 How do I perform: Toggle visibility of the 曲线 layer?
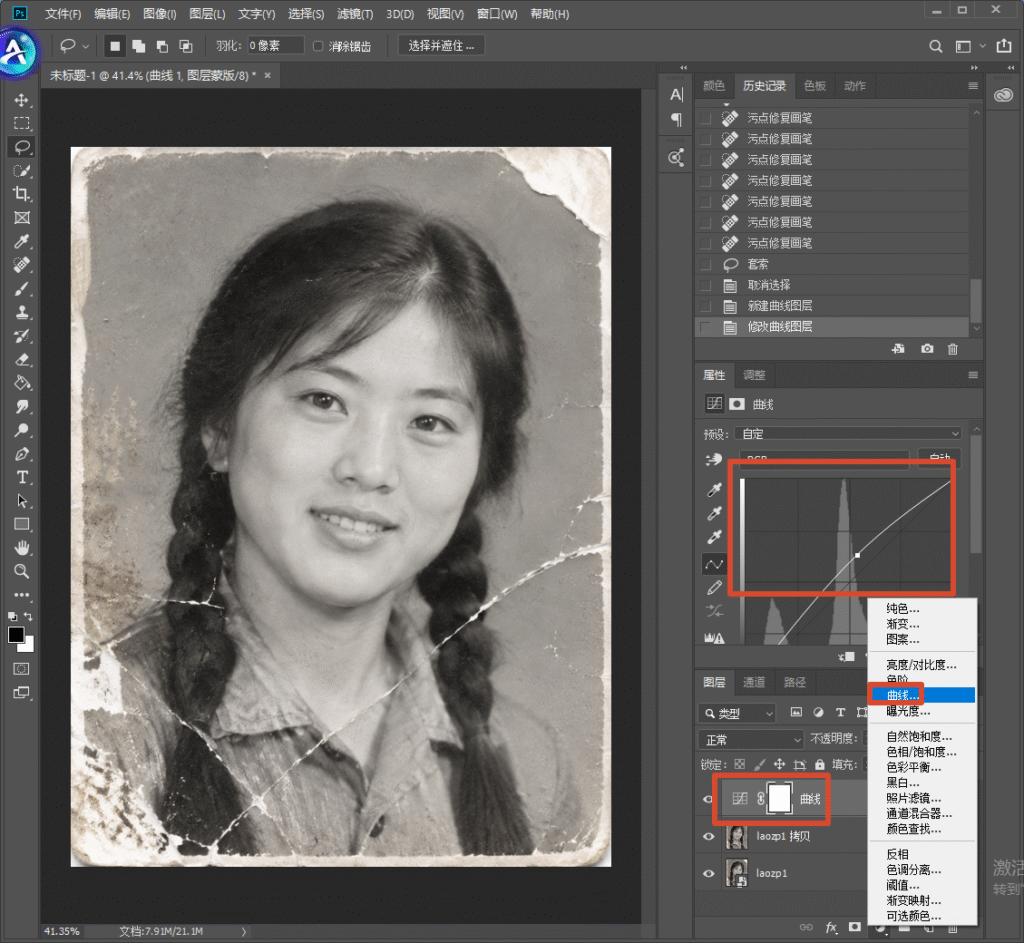pos(708,799)
